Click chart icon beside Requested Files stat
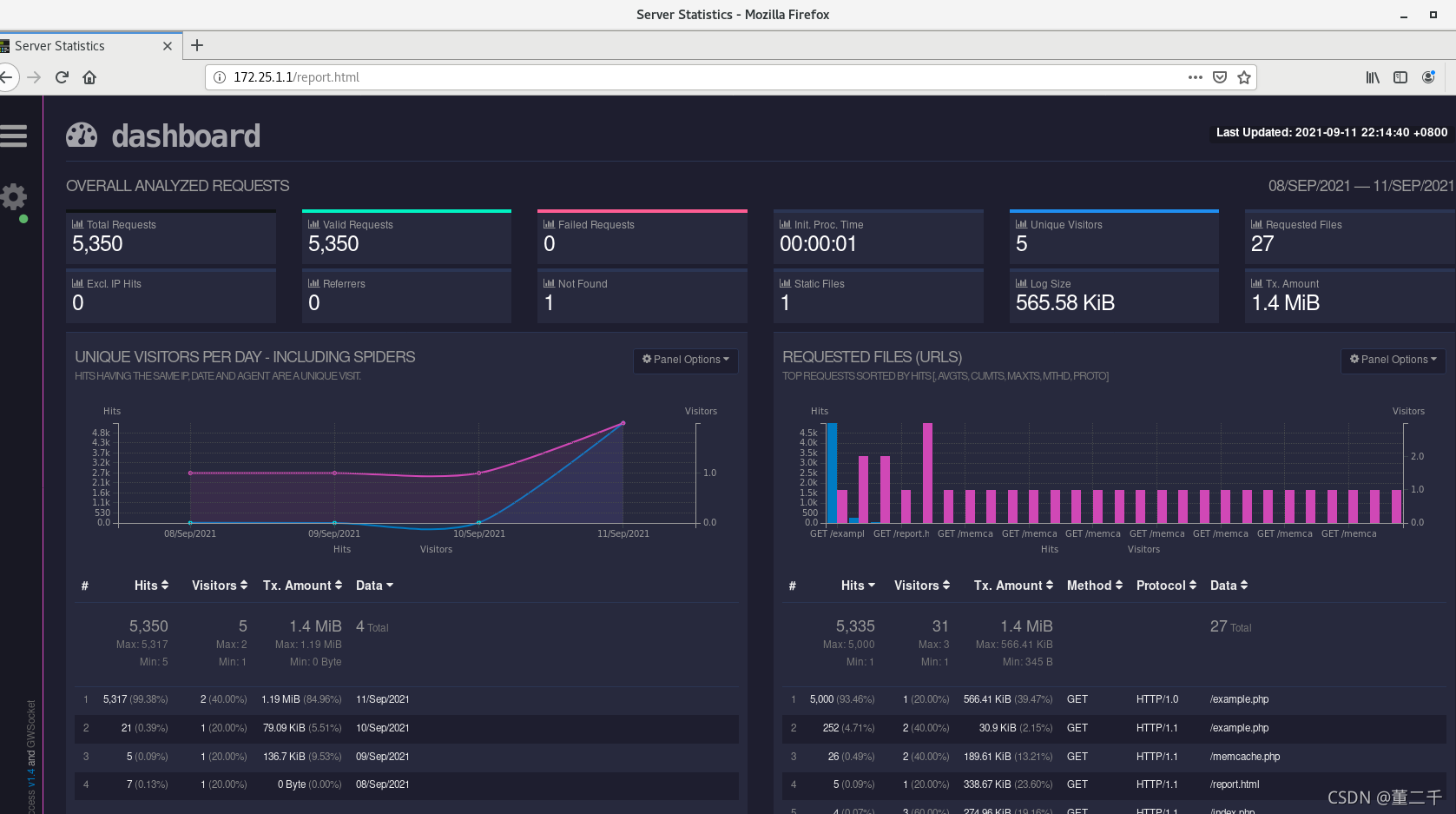This screenshot has height=814, width=1456. (1256, 224)
